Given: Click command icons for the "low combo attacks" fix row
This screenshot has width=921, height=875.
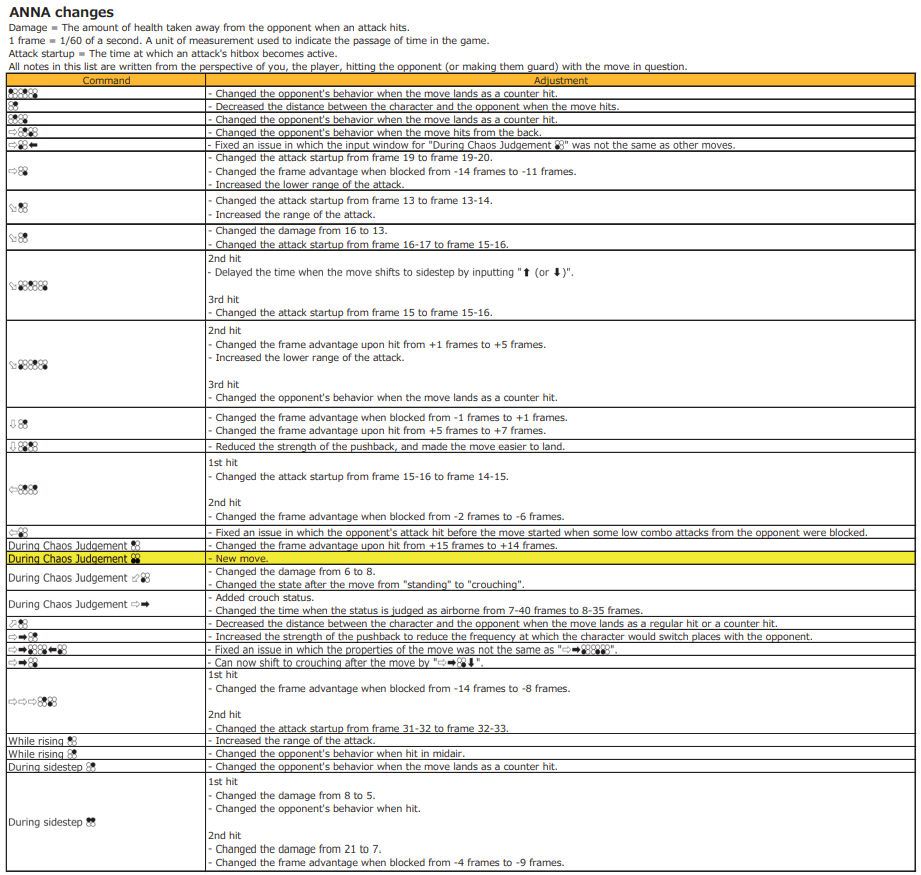Looking at the screenshot, I should click(18, 533).
